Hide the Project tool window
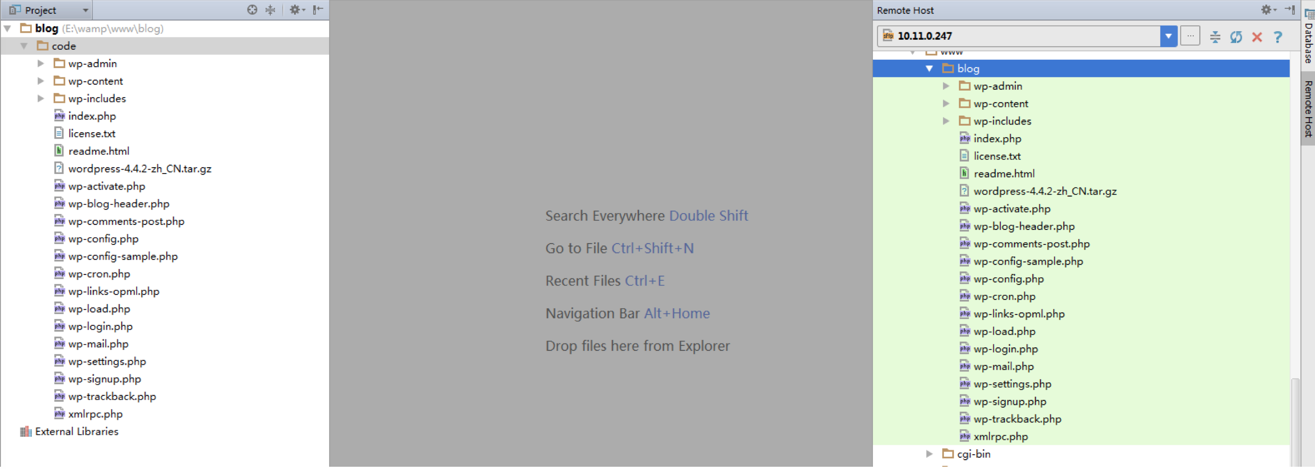Image resolution: width=1315 pixels, height=469 pixels. [x=318, y=10]
